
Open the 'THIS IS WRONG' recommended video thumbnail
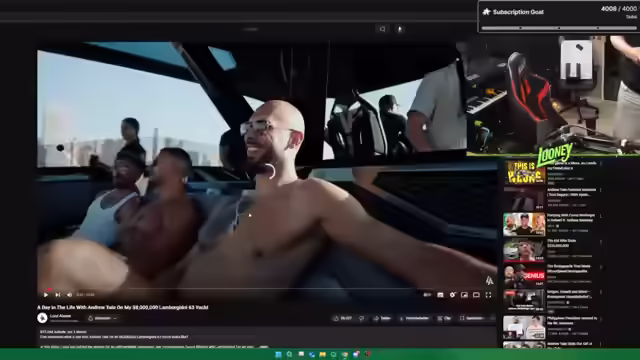coord(524,173)
